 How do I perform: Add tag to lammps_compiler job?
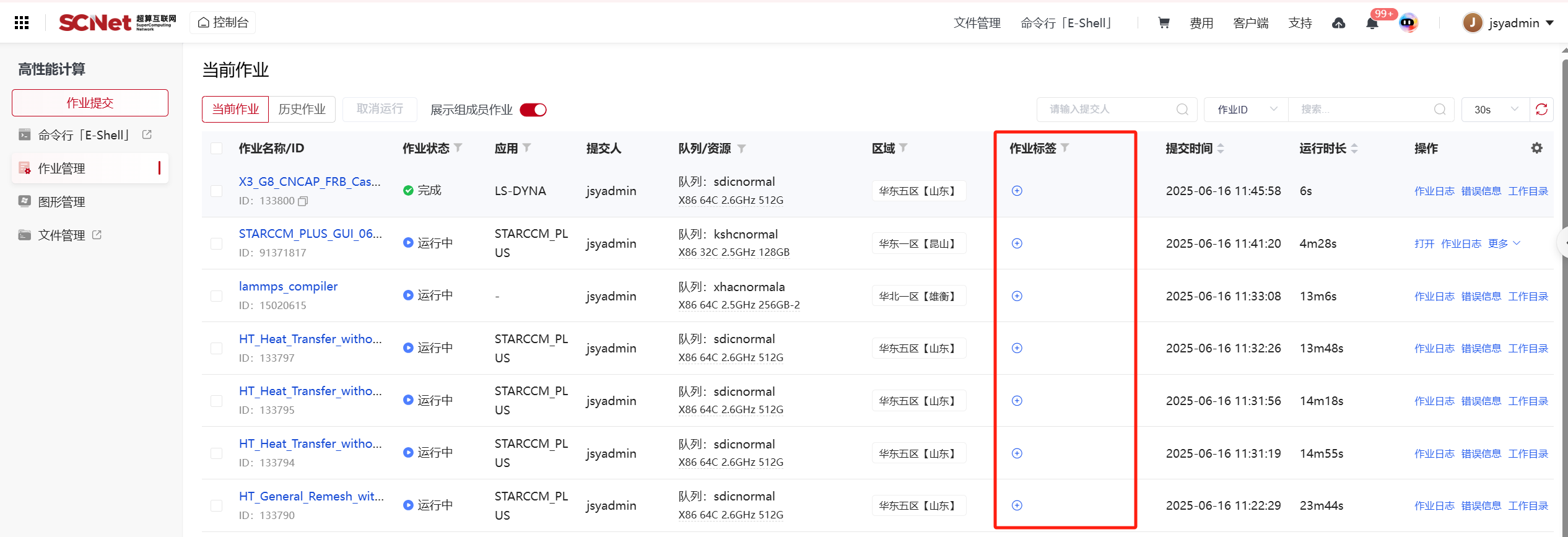coord(1017,296)
